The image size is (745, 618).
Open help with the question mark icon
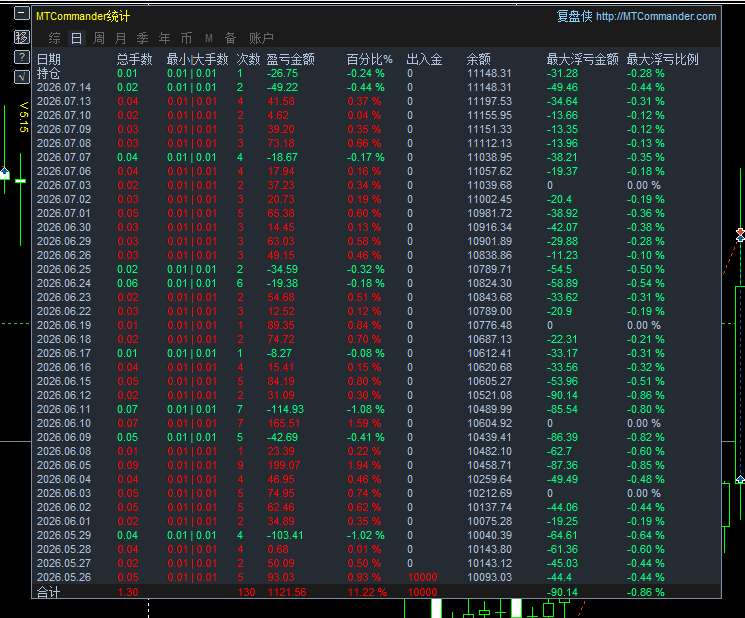pyautogui.click(x=22, y=57)
